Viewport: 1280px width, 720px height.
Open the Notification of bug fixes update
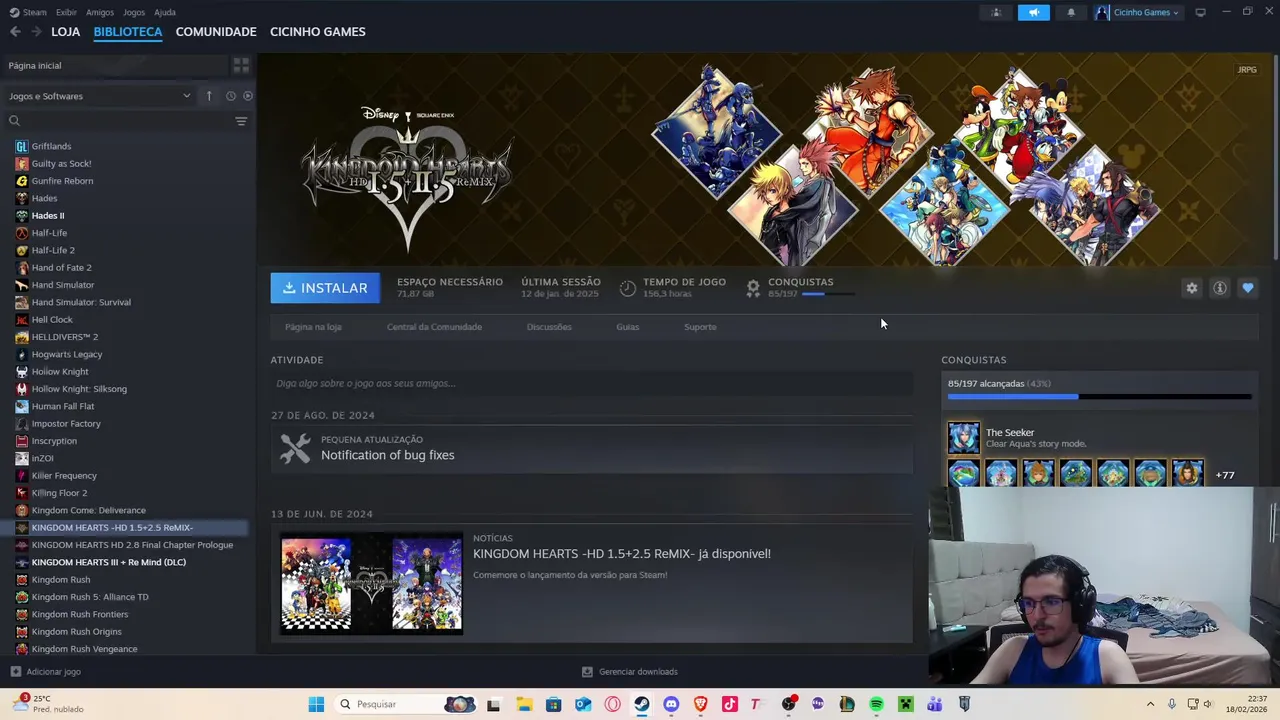591,448
